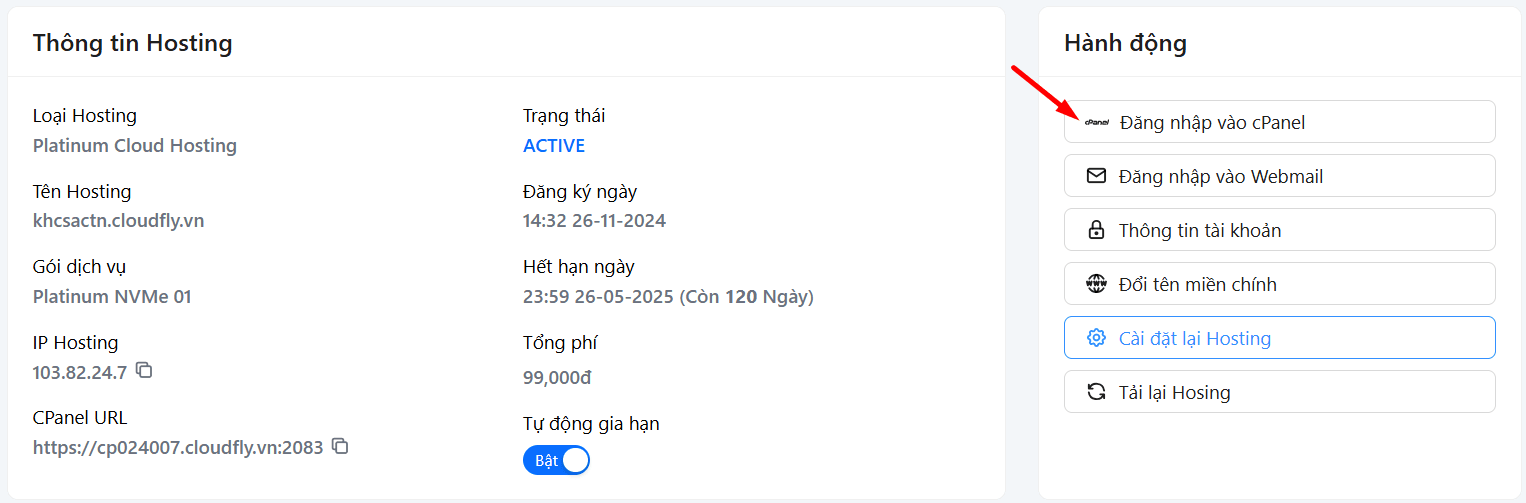Click the Thông tin Hosting heading
The width and height of the screenshot is (1526, 503).
pos(132,43)
